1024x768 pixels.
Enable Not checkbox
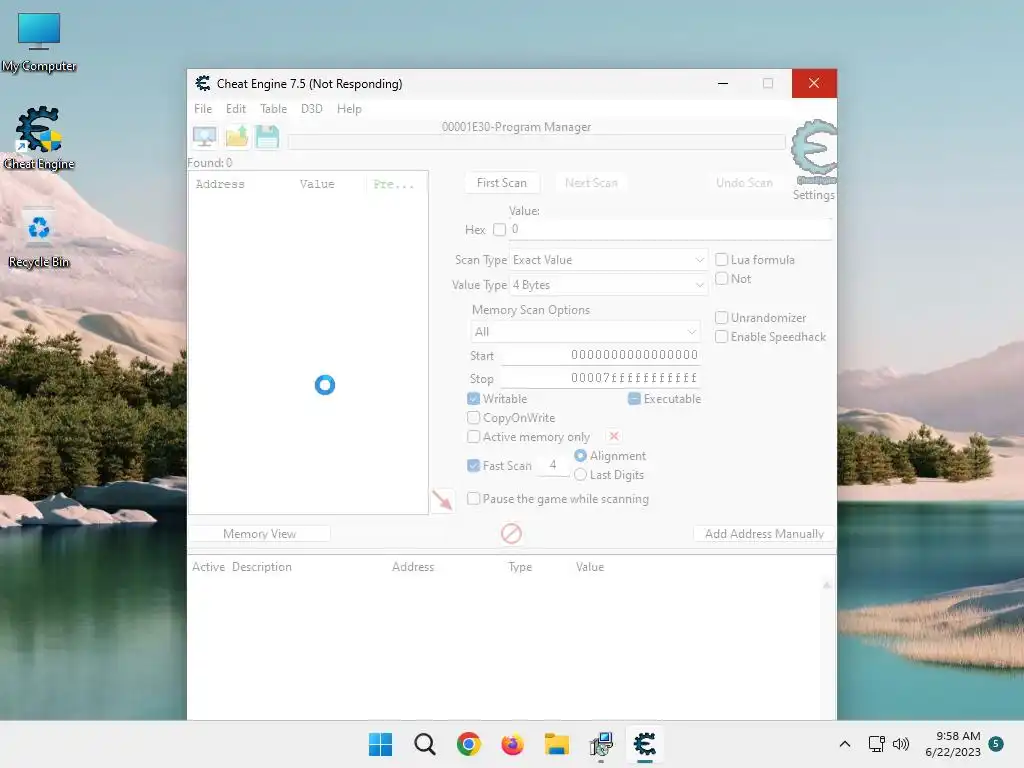722,279
